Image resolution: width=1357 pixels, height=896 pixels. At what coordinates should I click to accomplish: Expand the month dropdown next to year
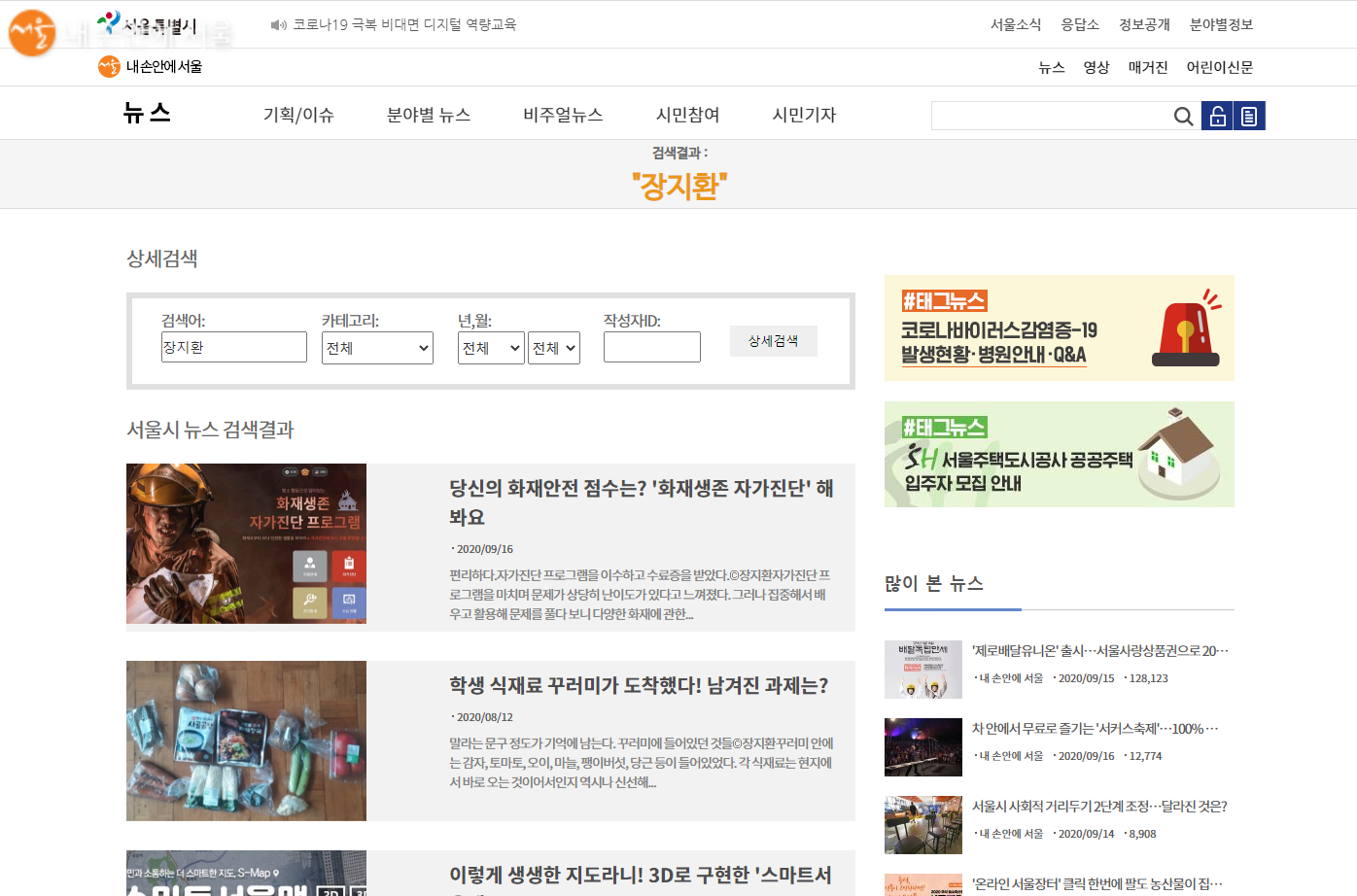pos(554,348)
